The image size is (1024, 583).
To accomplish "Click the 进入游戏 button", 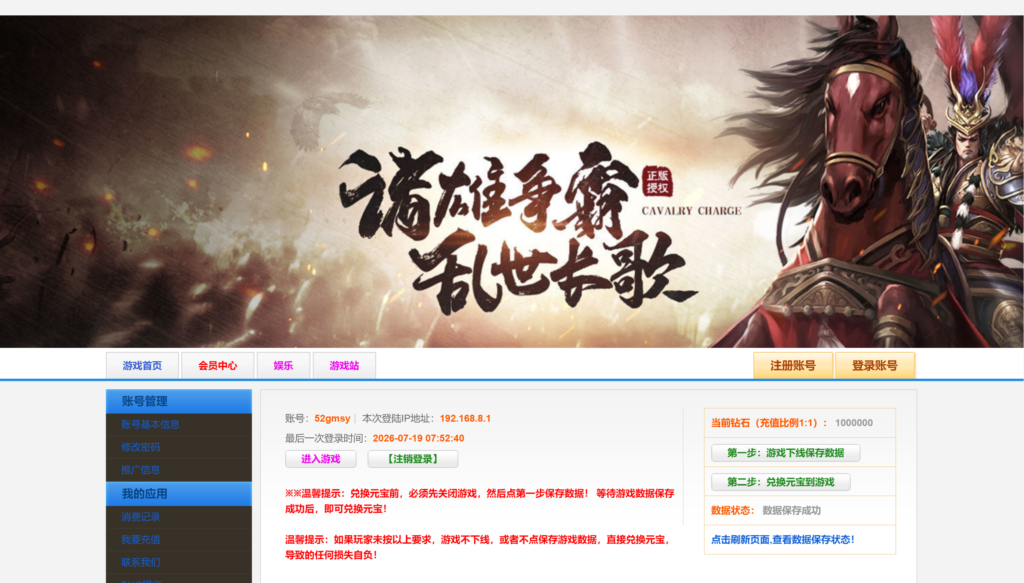I will pyautogui.click(x=321, y=459).
